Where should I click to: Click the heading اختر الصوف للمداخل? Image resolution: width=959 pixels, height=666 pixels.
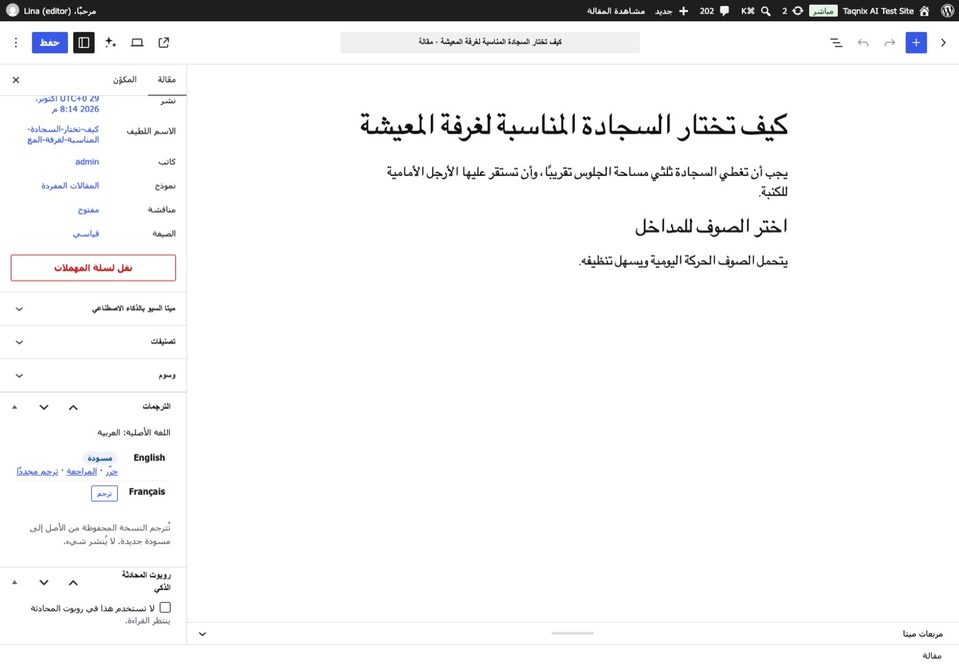pyautogui.click(x=711, y=227)
